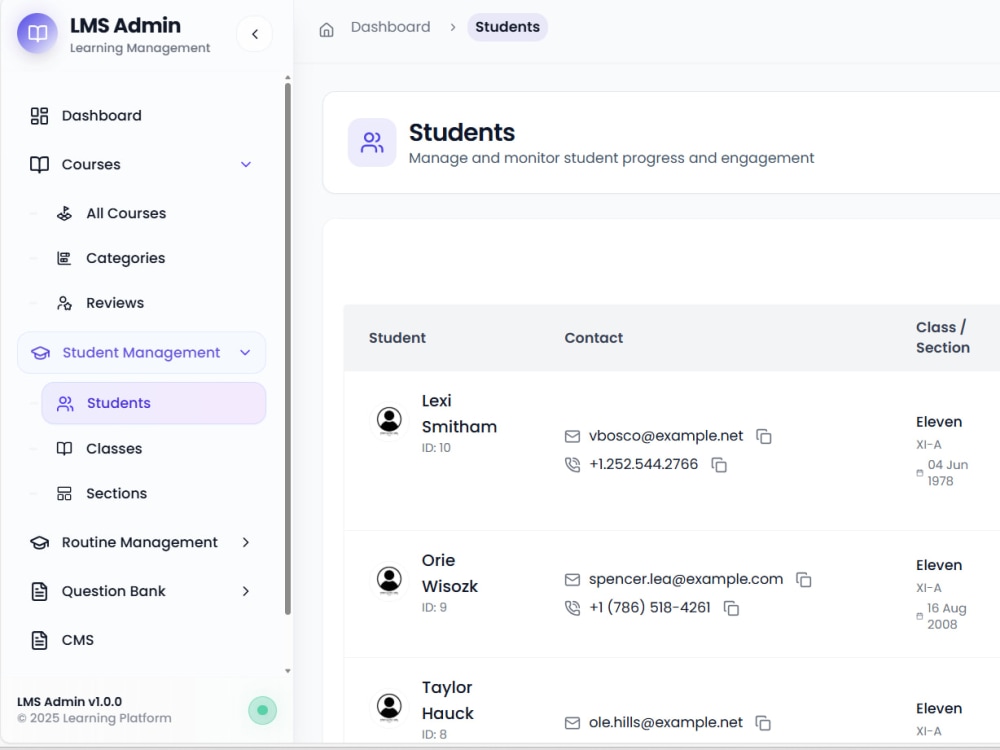Click the Categories icon

click(x=64, y=258)
